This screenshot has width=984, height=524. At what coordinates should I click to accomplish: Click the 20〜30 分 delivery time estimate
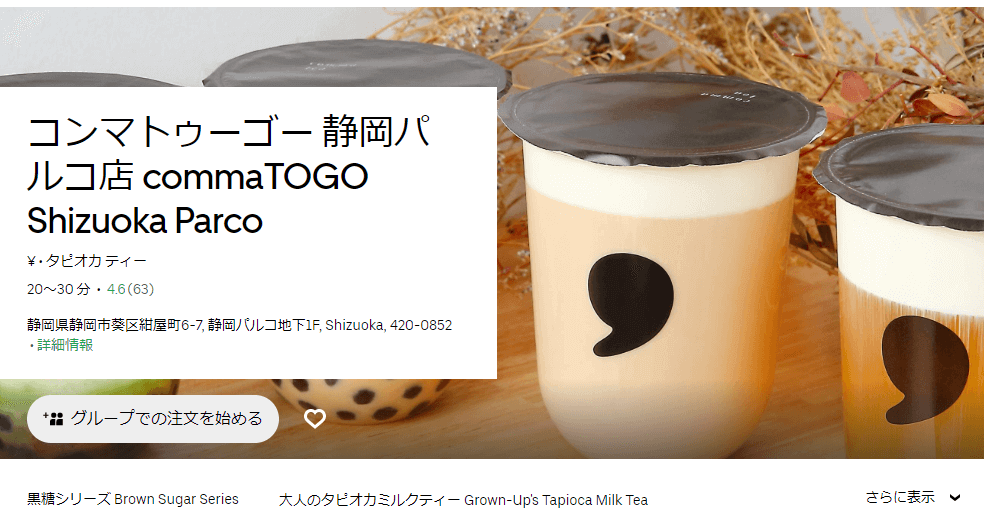tap(59, 289)
